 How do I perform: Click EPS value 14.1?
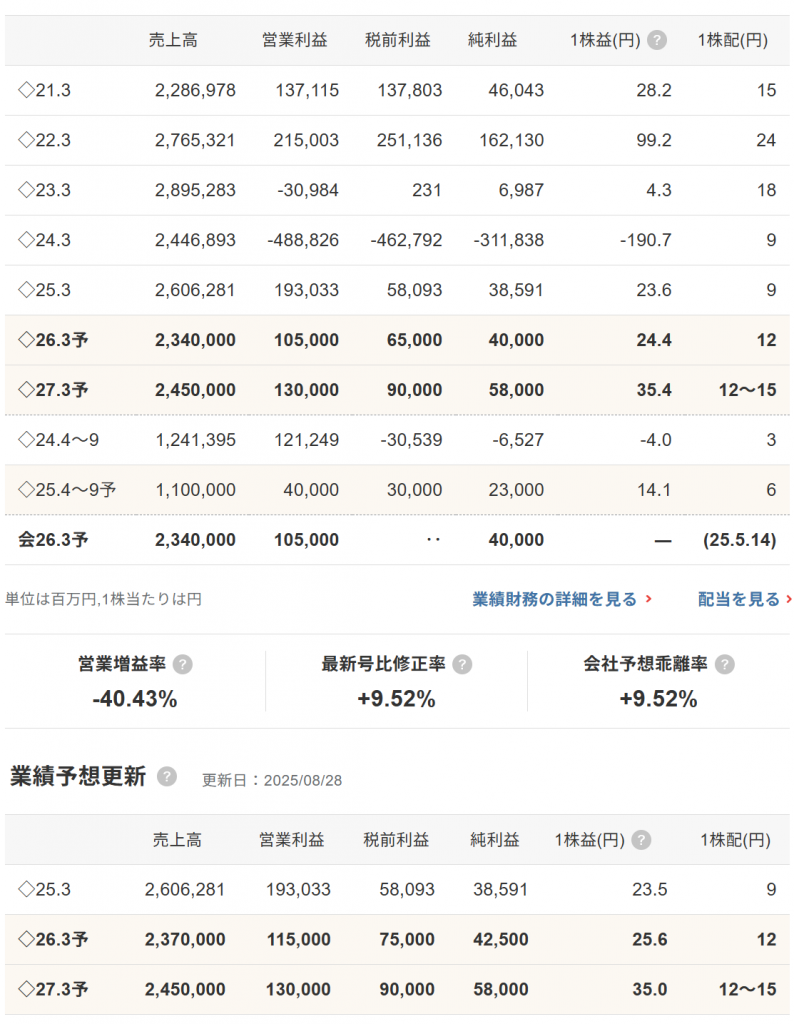pyautogui.click(x=654, y=490)
